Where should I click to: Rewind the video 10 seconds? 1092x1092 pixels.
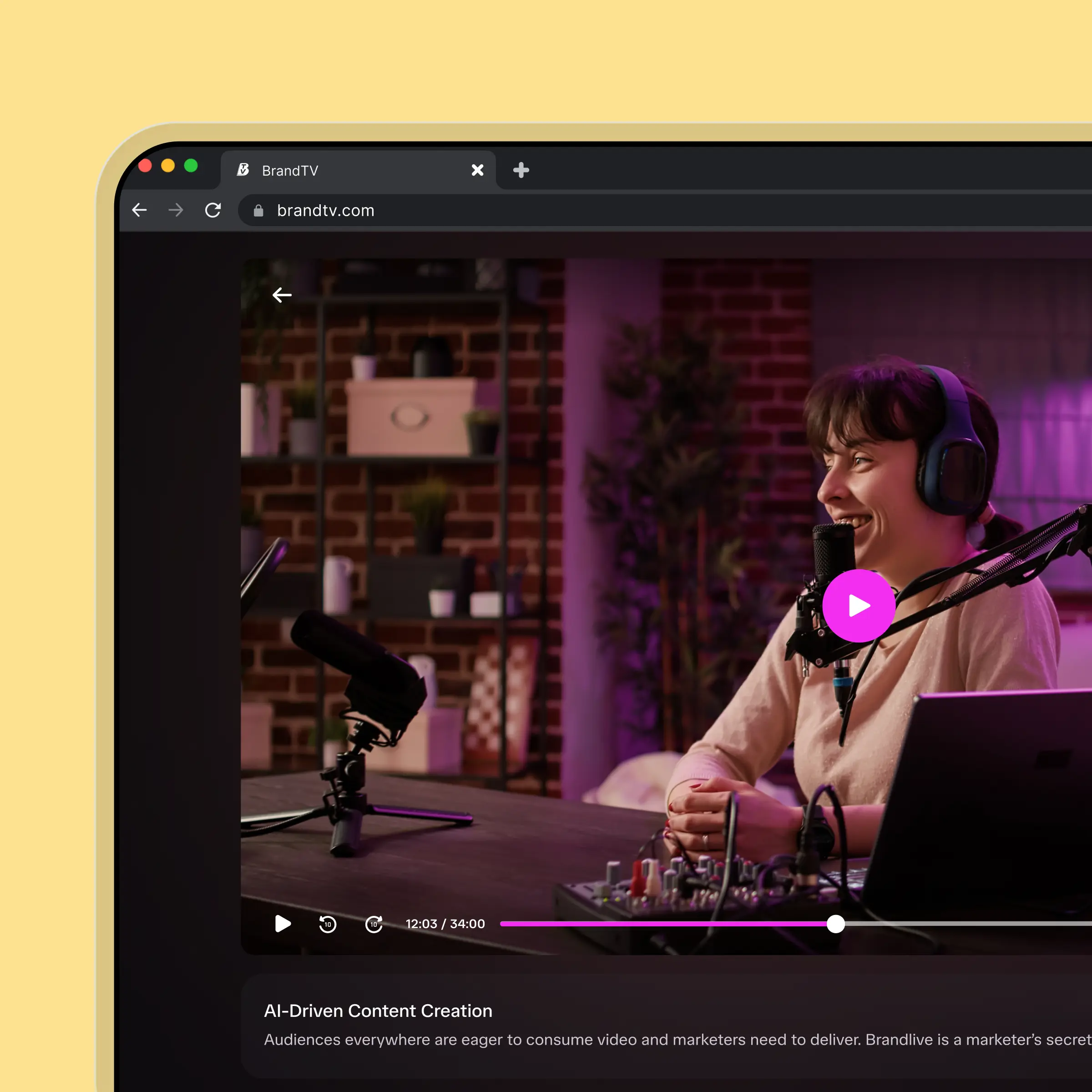click(327, 924)
